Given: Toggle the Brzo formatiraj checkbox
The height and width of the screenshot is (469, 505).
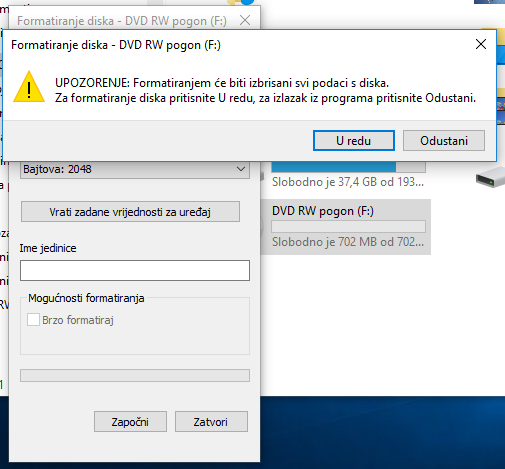Looking at the screenshot, I should point(33,320).
